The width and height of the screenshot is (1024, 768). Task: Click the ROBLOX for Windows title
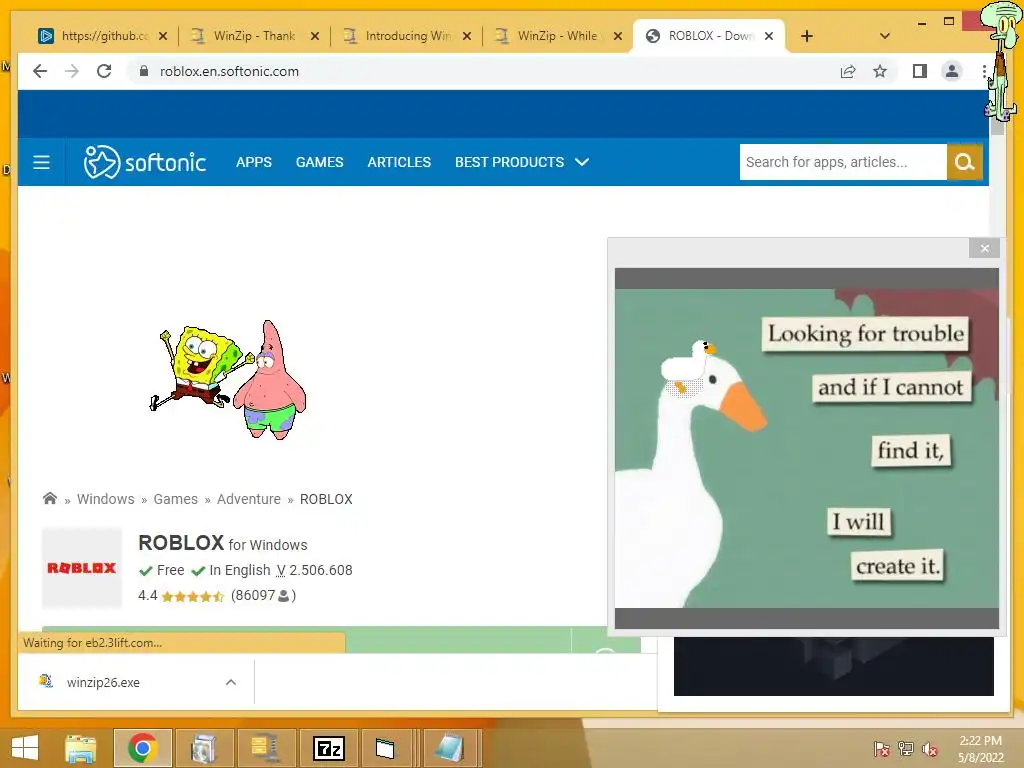tap(223, 543)
